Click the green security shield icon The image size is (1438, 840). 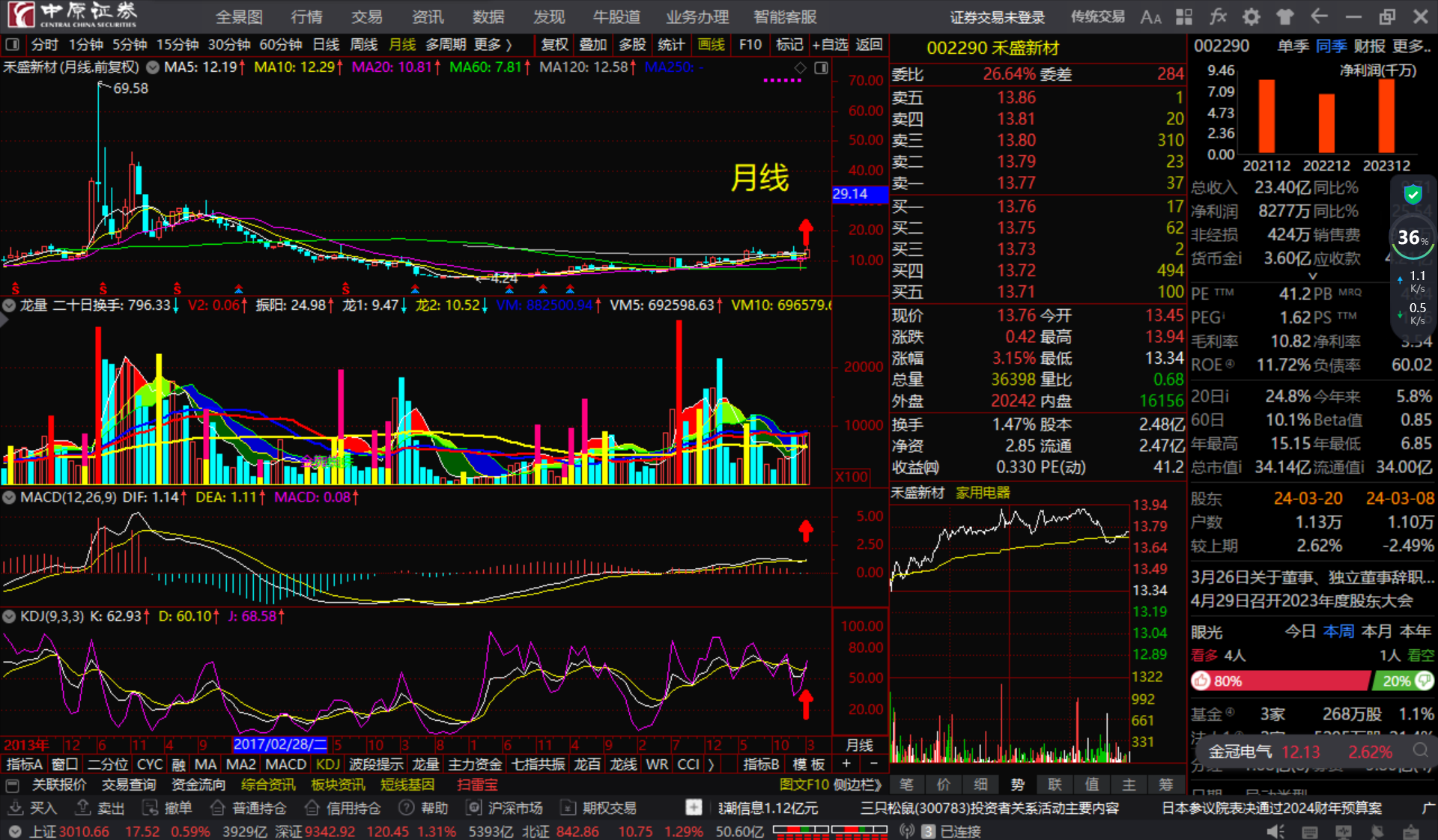[1413, 195]
